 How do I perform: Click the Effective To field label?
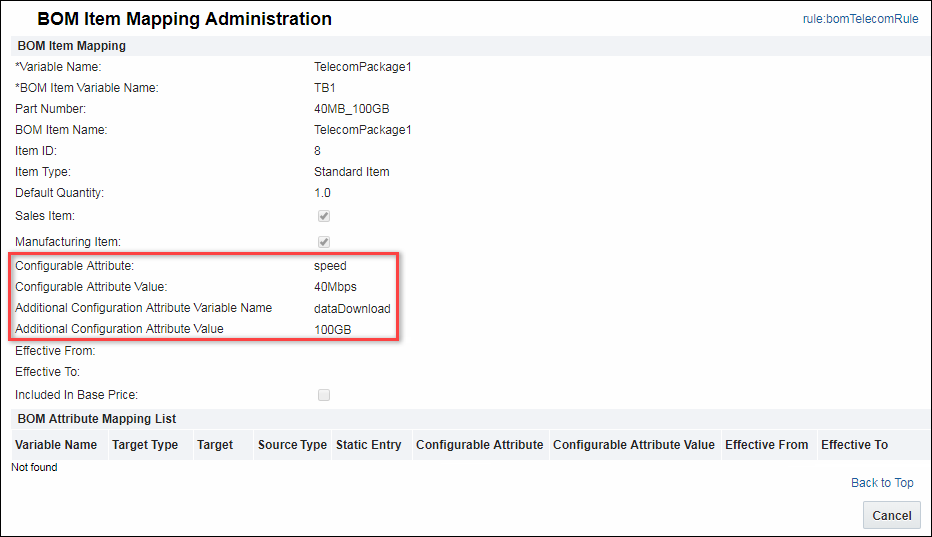click(48, 372)
